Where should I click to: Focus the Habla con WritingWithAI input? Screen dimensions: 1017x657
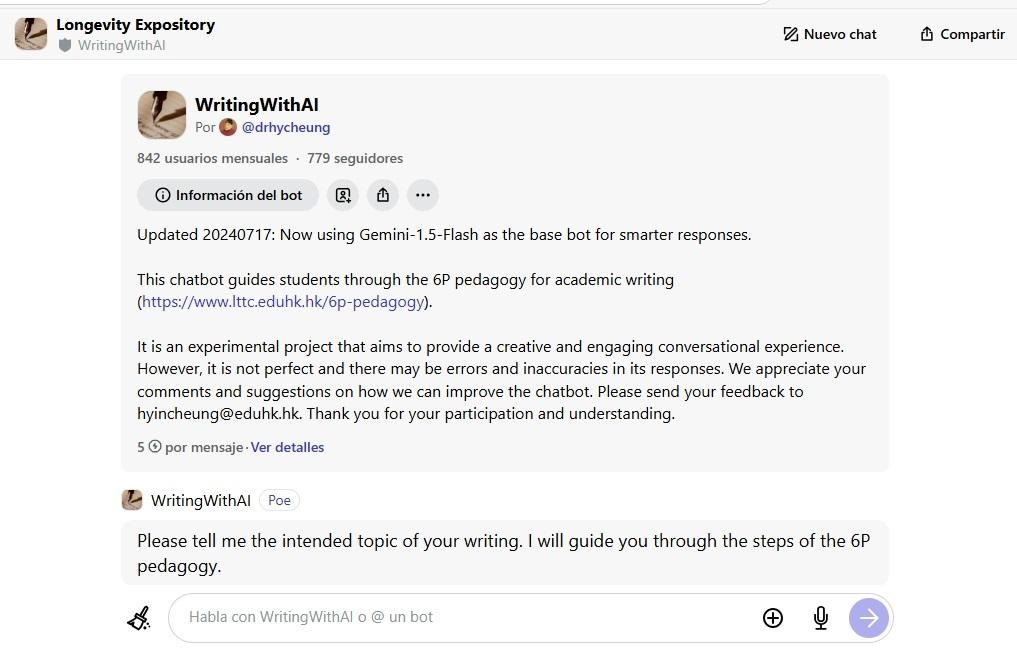(x=467, y=617)
